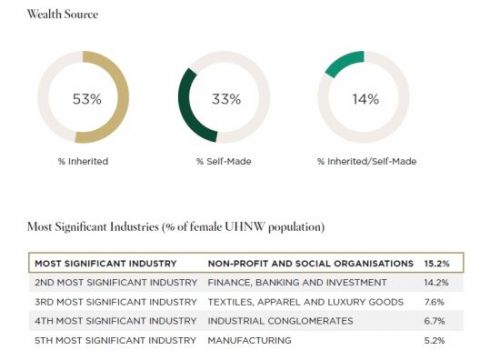Click the % Inherited/Self-Made label

tap(367, 161)
